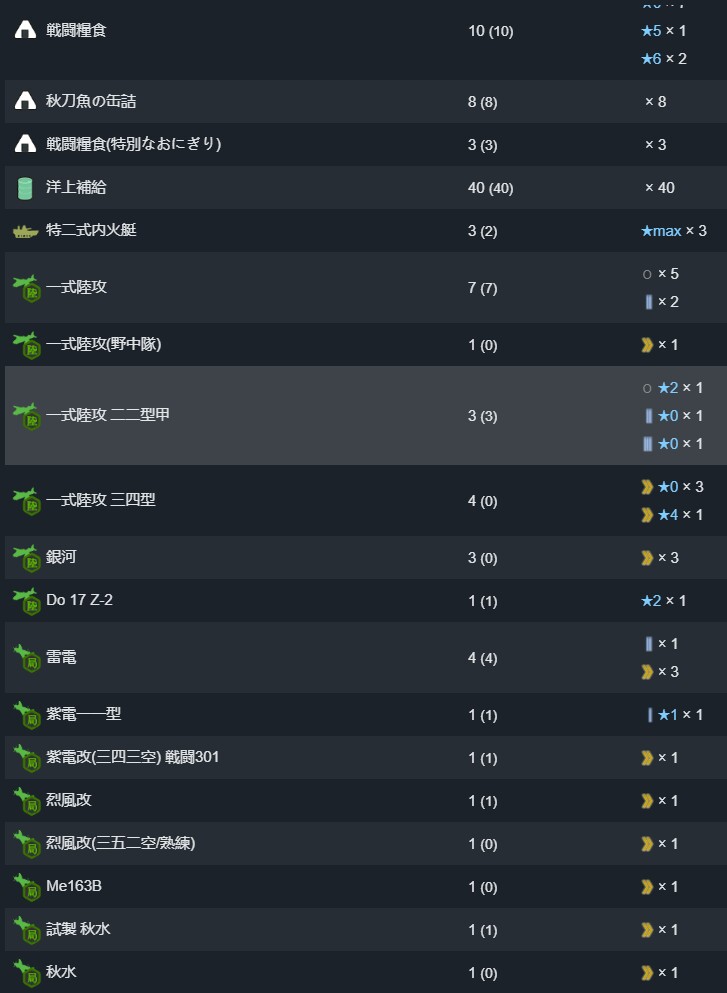
Task: Click the 秋刀魚の缶詰 ration icon
Action: (25, 101)
